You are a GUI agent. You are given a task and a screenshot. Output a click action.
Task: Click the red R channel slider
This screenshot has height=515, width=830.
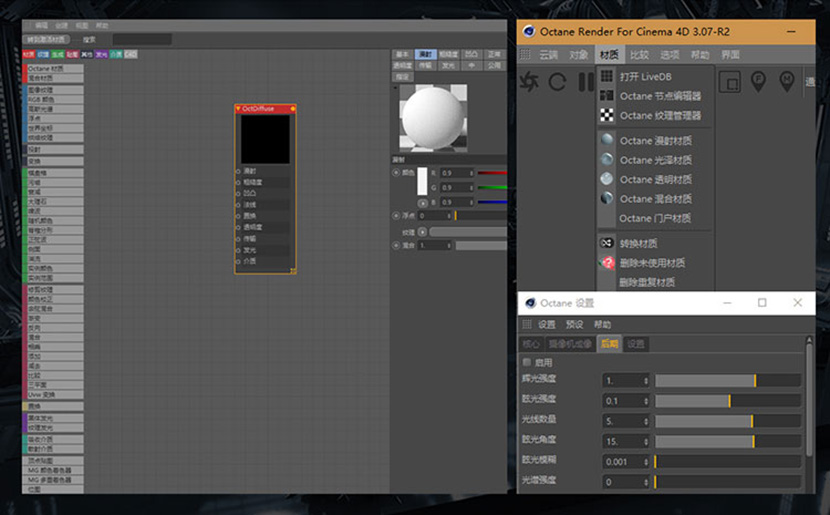click(x=492, y=173)
